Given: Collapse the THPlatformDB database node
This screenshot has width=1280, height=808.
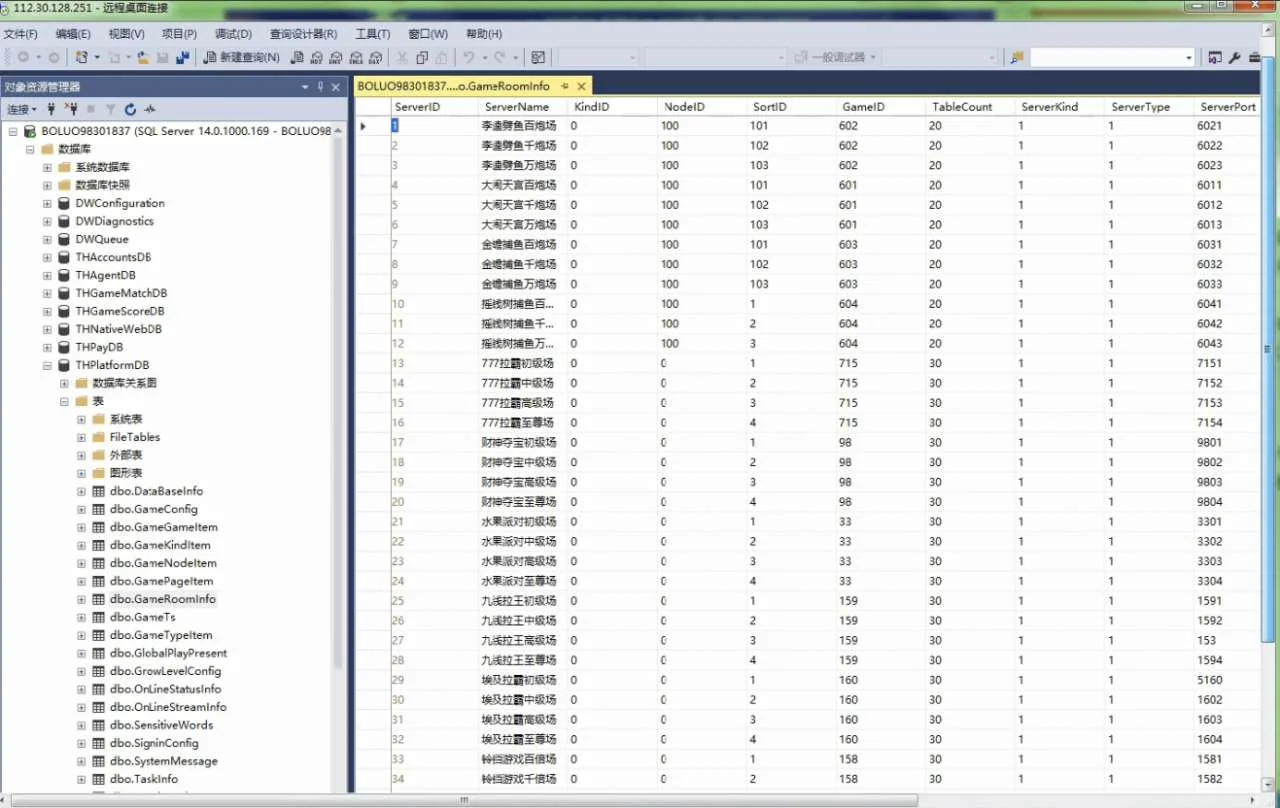Looking at the screenshot, I should [x=47, y=365].
